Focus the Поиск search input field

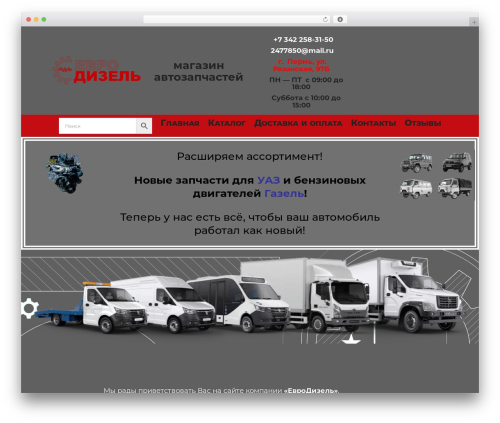pyautogui.click(x=98, y=126)
